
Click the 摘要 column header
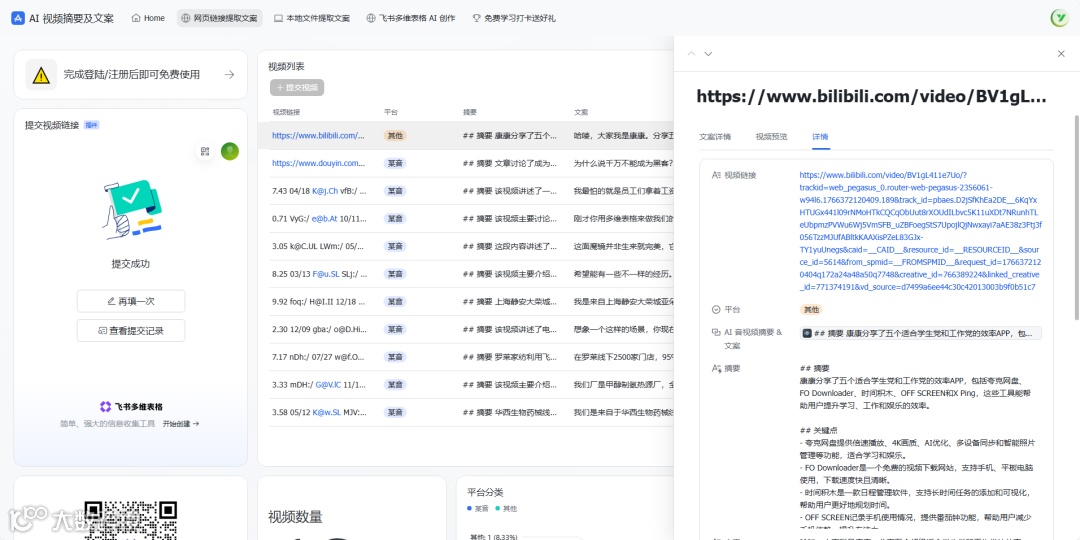470,112
